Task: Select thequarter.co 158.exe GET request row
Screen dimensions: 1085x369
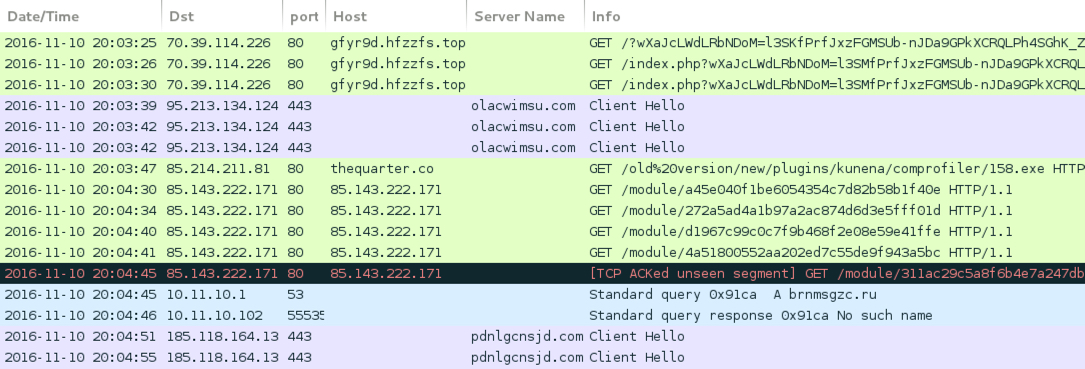Action: click(542, 169)
